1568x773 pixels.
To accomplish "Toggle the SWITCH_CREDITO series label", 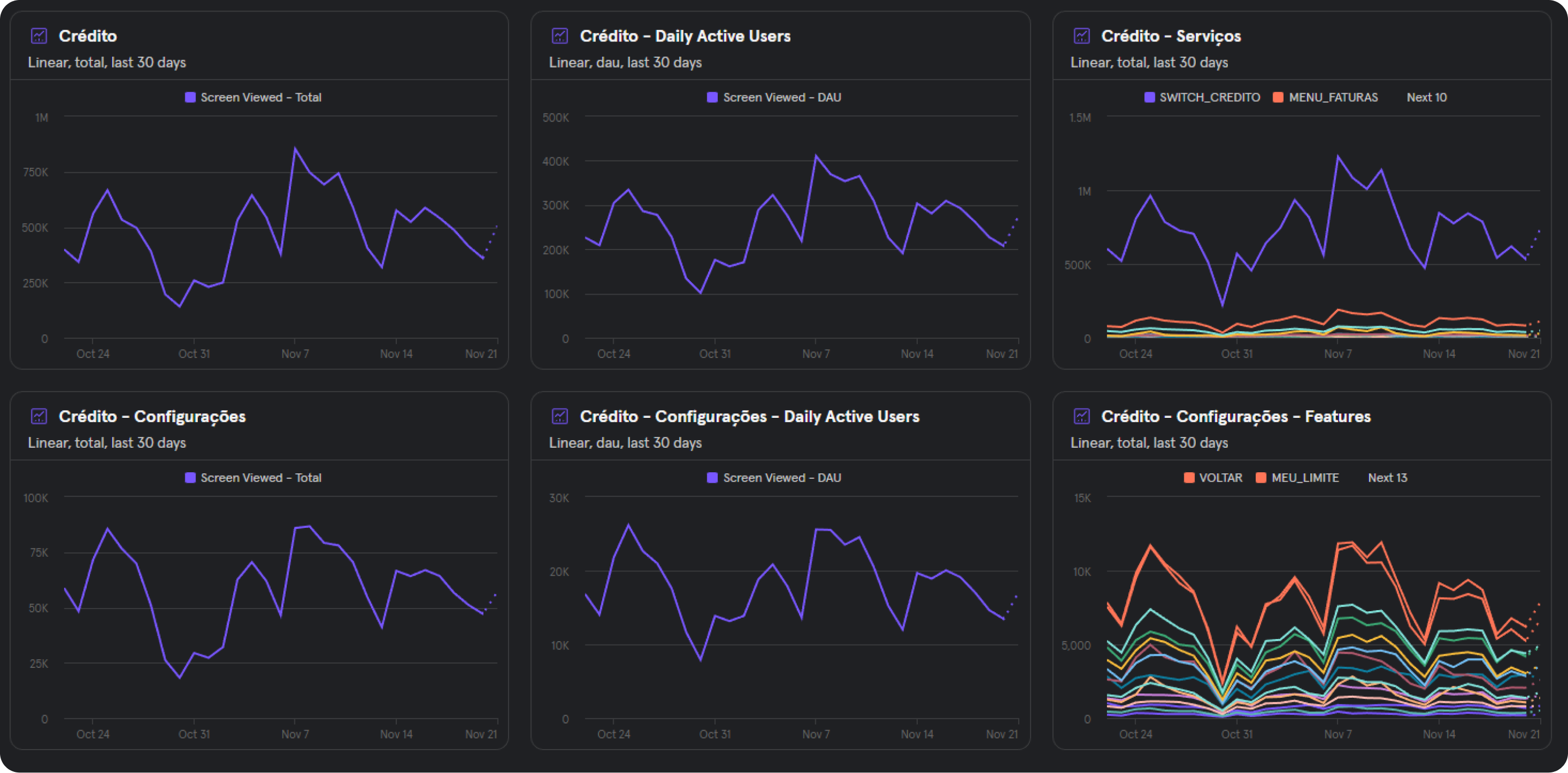I will (1209, 98).
